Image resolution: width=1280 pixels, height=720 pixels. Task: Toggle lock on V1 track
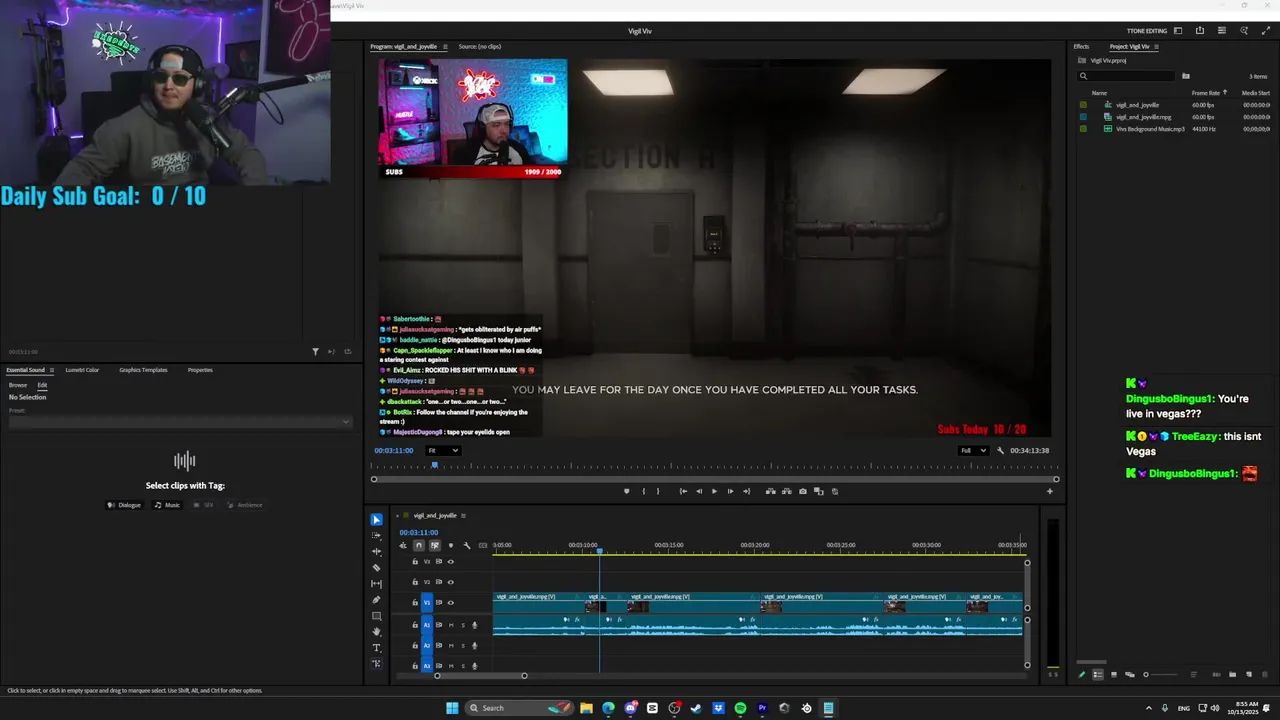point(415,602)
